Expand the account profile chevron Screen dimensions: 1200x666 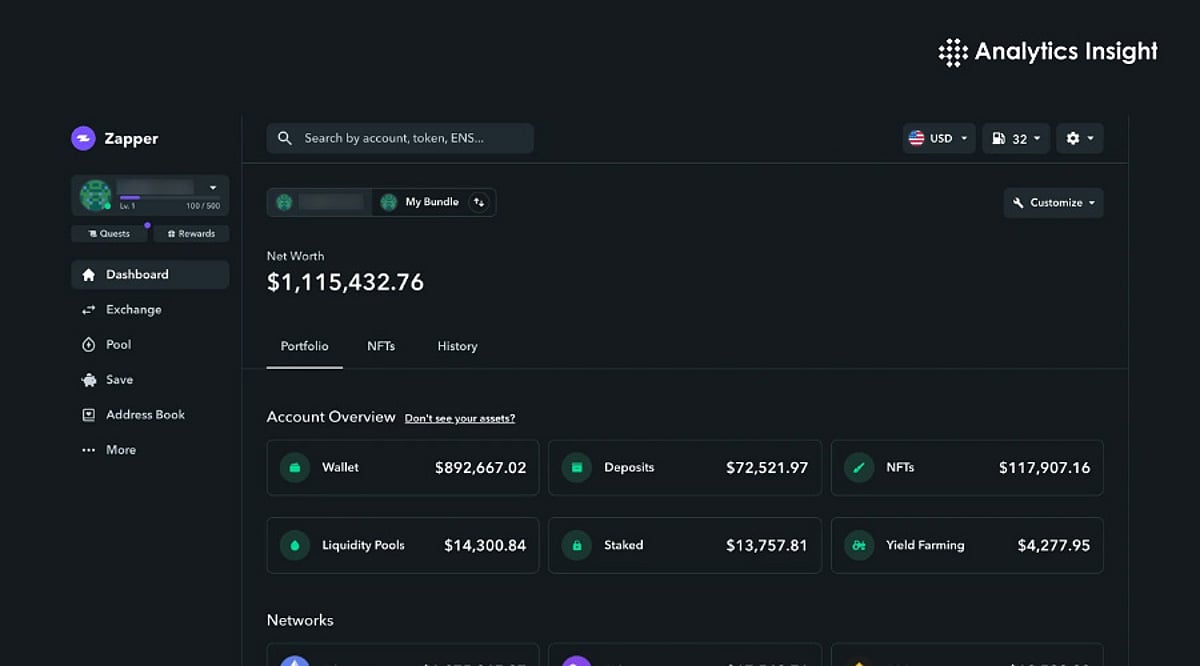click(211, 187)
